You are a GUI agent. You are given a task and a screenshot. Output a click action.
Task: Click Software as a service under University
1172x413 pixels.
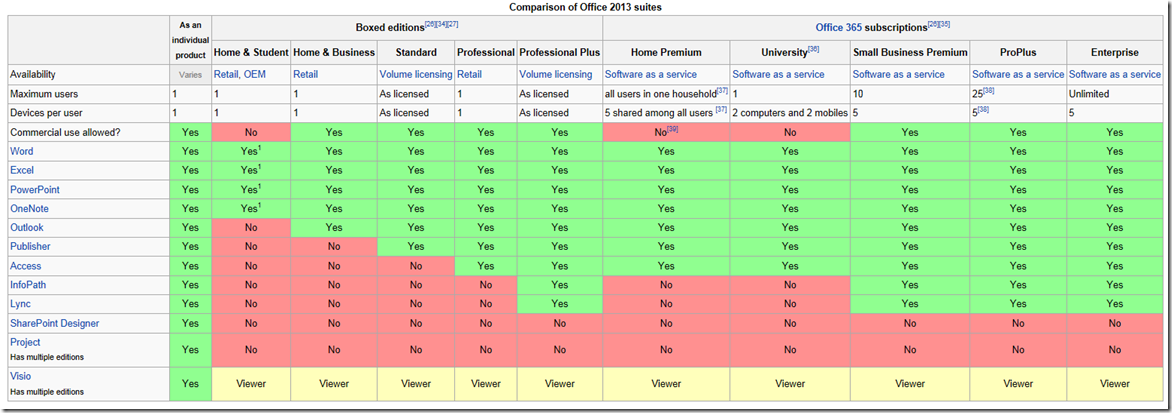tap(778, 75)
